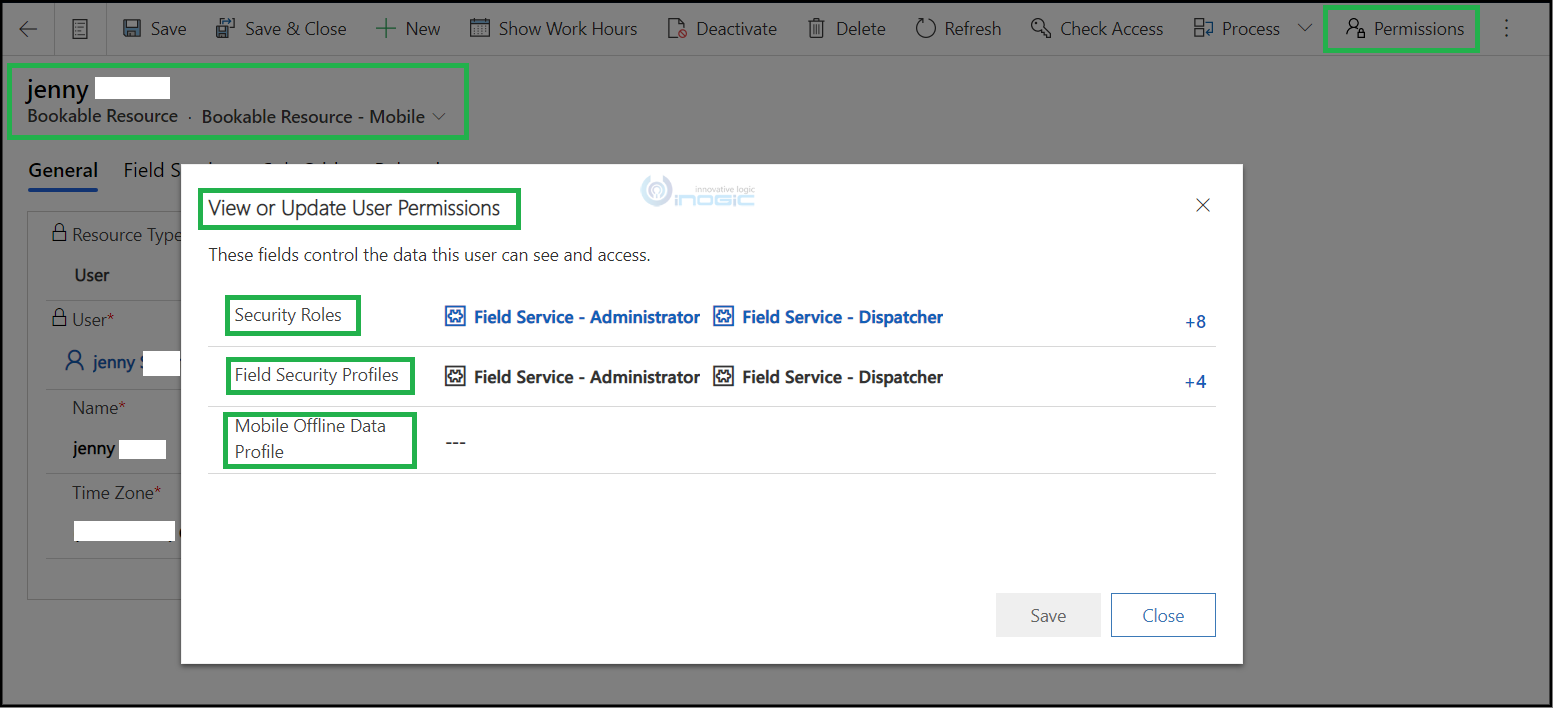Expand the Process dropdown chevron
The height and width of the screenshot is (708, 1553).
[x=1304, y=28]
